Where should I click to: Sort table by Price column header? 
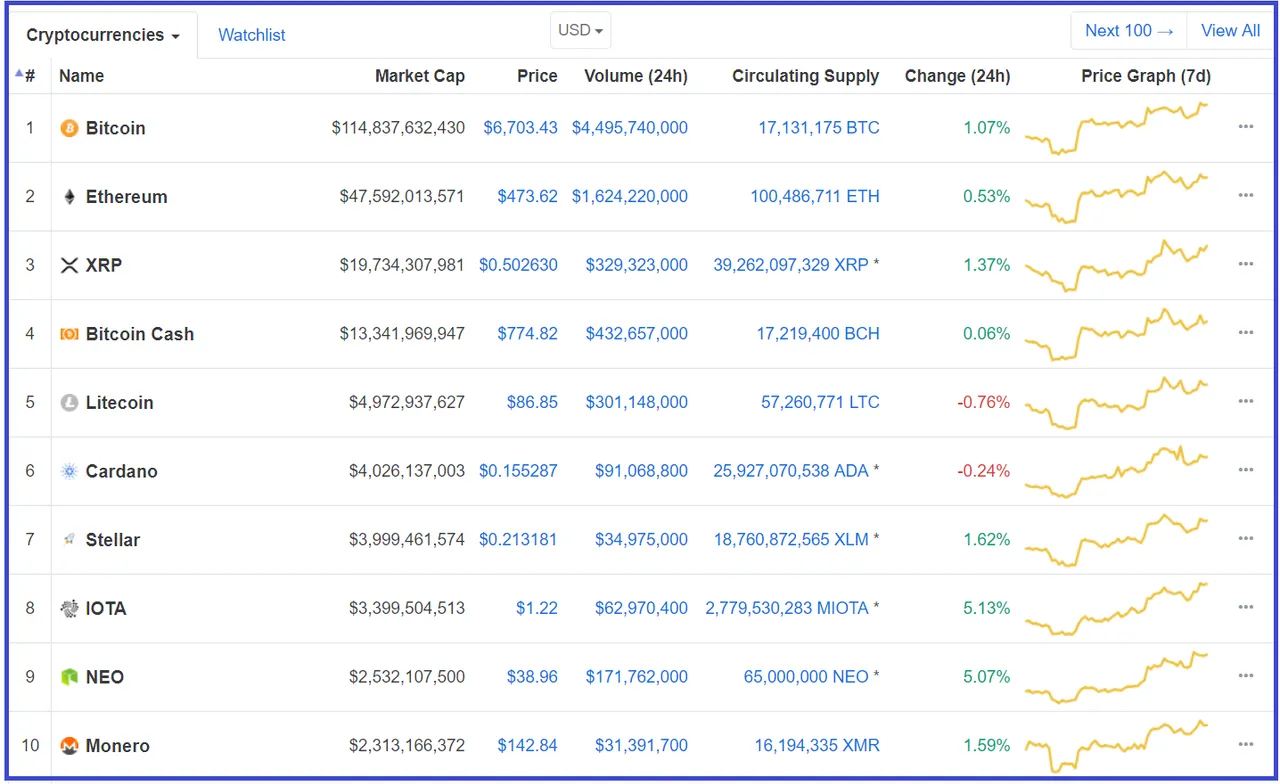click(537, 76)
